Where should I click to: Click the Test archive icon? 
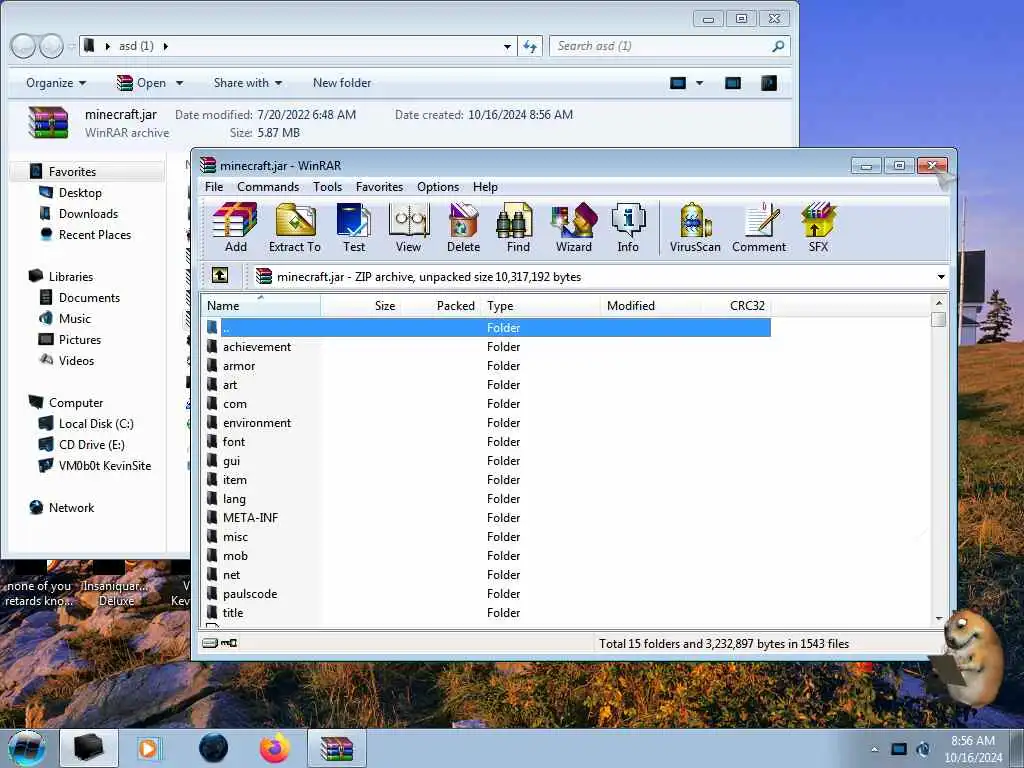pos(354,227)
